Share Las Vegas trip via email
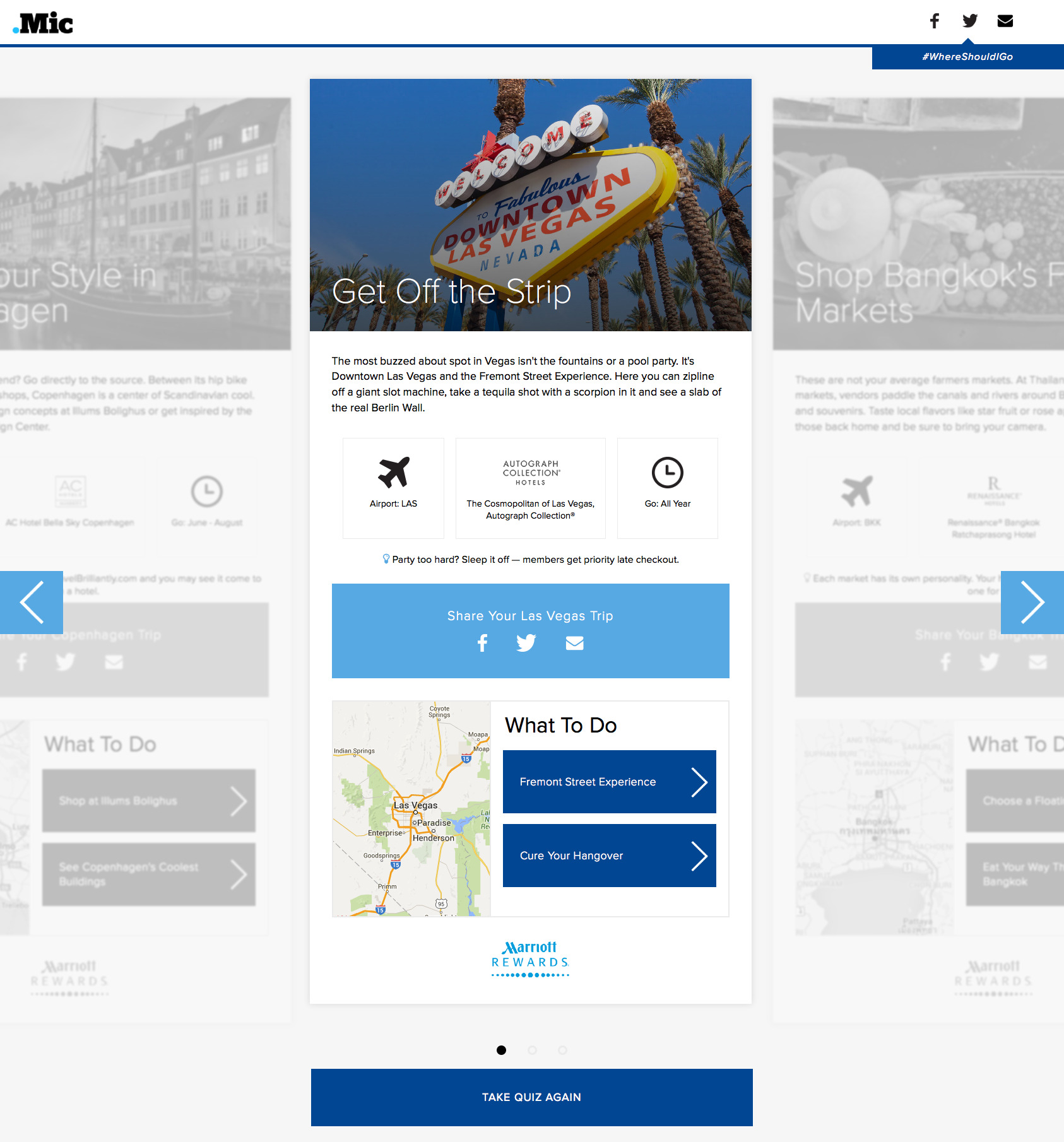1064x1142 pixels. tap(574, 643)
